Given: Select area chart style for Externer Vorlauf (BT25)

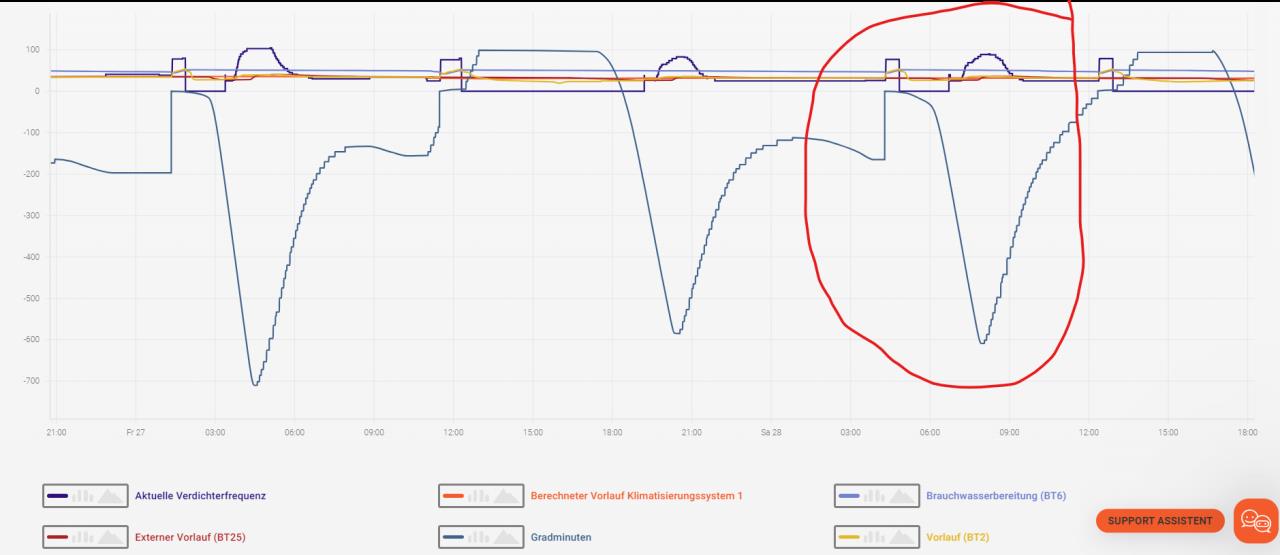Looking at the screenshot, I should coord(109,537).
